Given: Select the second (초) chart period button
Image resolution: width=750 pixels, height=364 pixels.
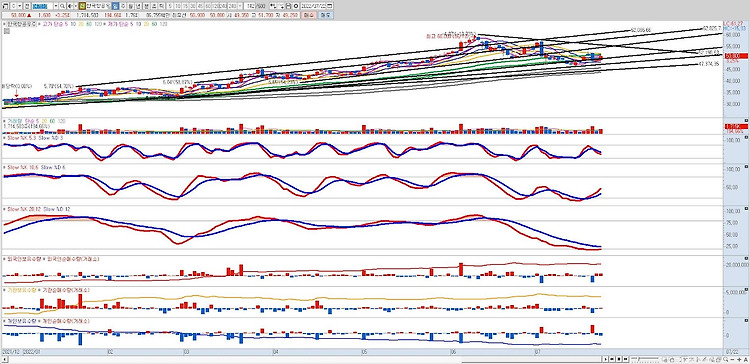Looking at the screenshot, I should pos(154,6).
